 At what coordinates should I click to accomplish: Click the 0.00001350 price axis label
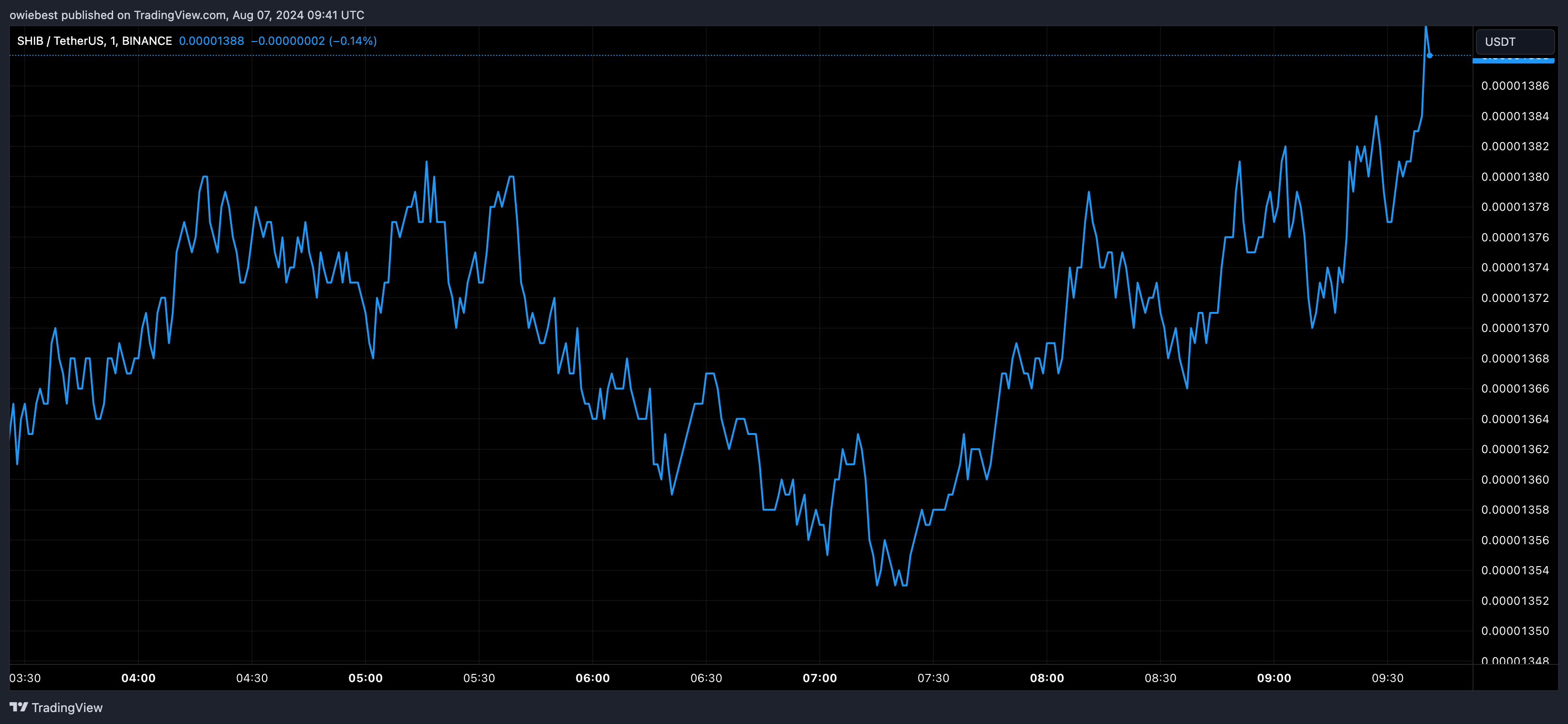1515,631
